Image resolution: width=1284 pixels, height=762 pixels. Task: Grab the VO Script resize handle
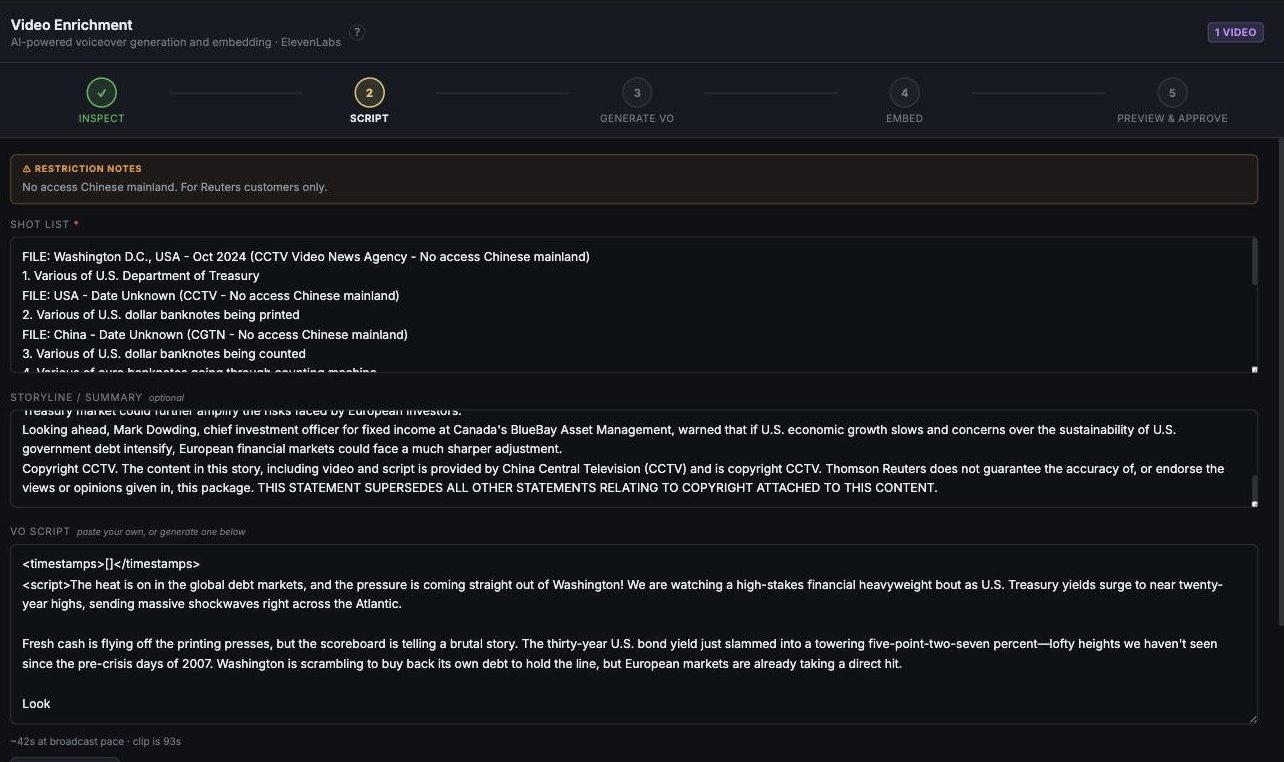pos(1253,719)
